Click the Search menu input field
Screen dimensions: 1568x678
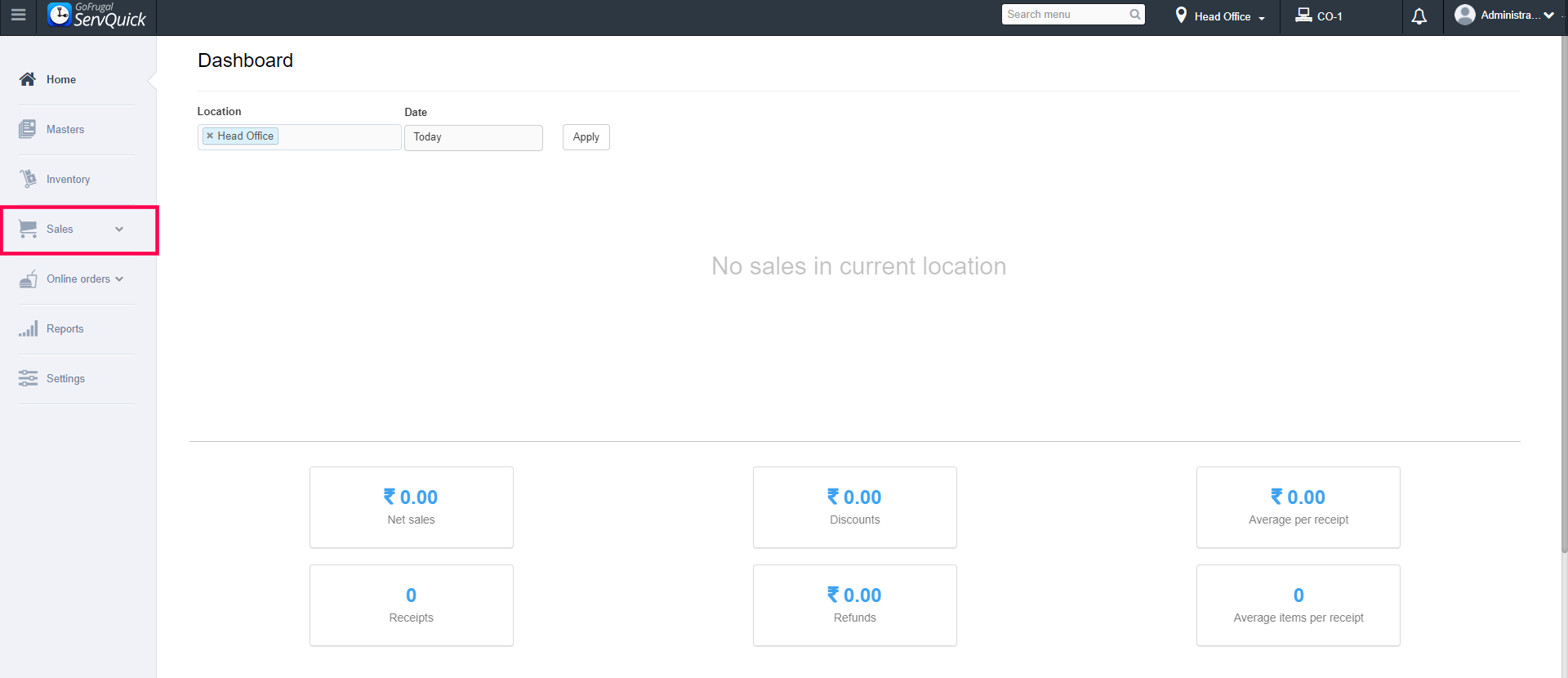(1065, 15)
